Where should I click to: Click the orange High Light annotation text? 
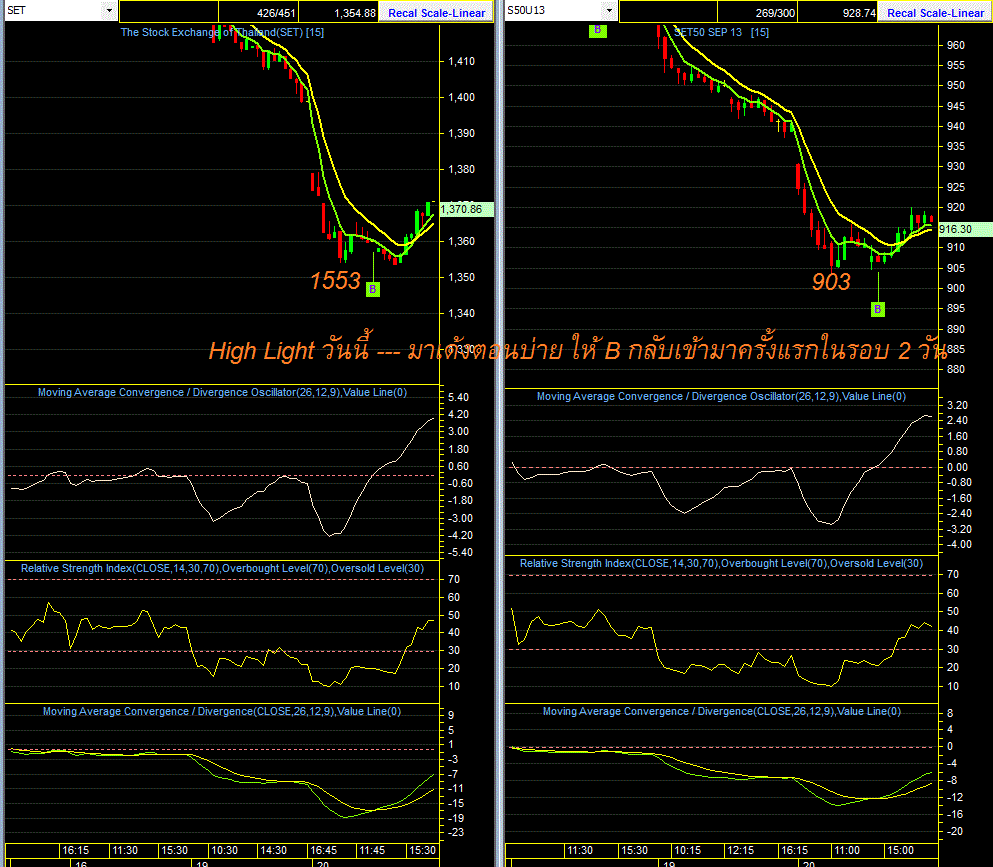pos(578,350)
